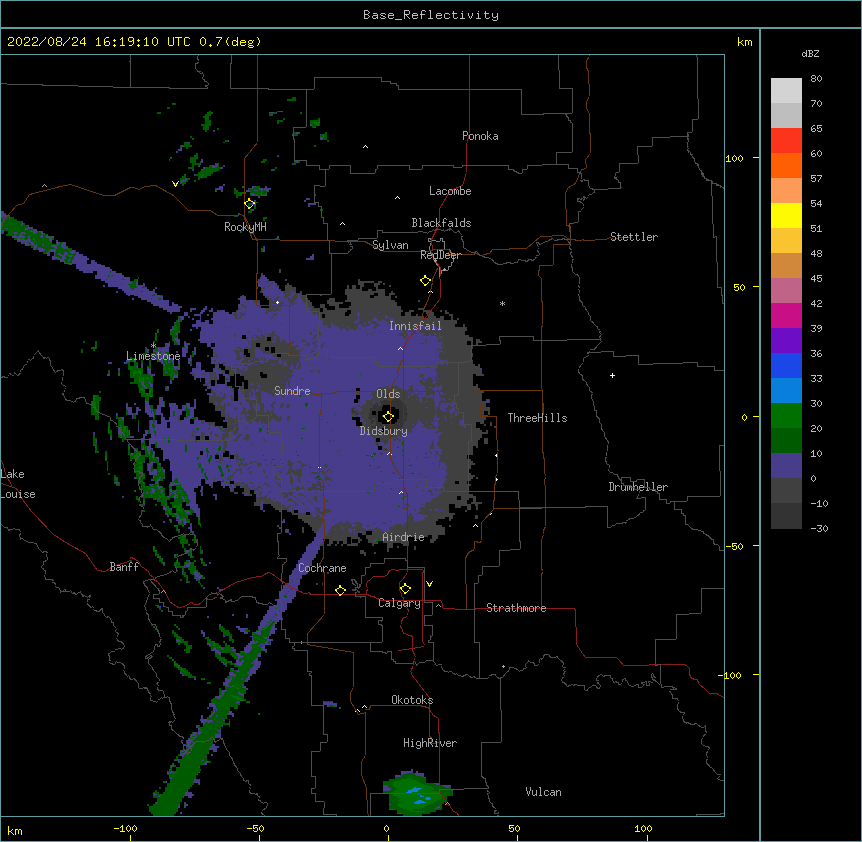Click the -50 tick on the right axis

coord(734,546)
